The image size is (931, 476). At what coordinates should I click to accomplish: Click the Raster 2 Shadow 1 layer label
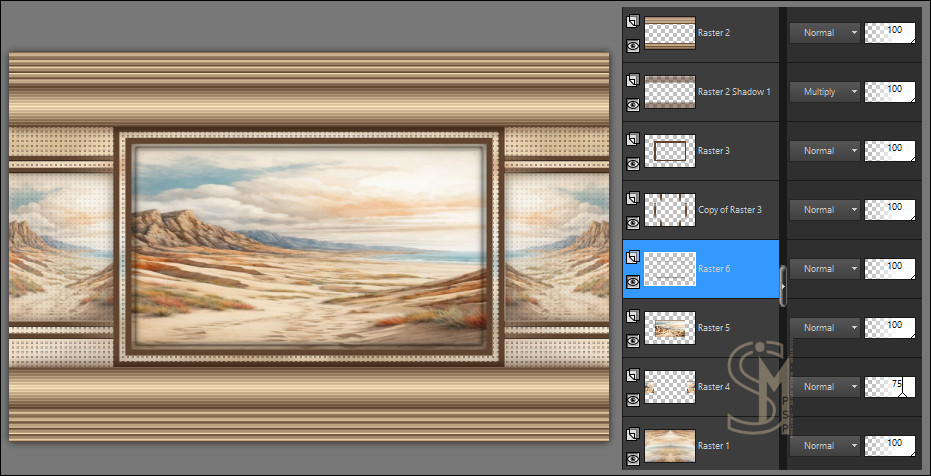(739, 92)
